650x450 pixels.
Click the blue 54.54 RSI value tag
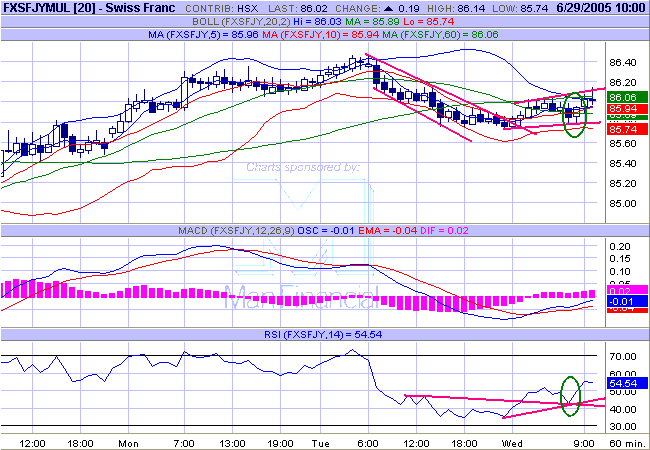(623, 383)
